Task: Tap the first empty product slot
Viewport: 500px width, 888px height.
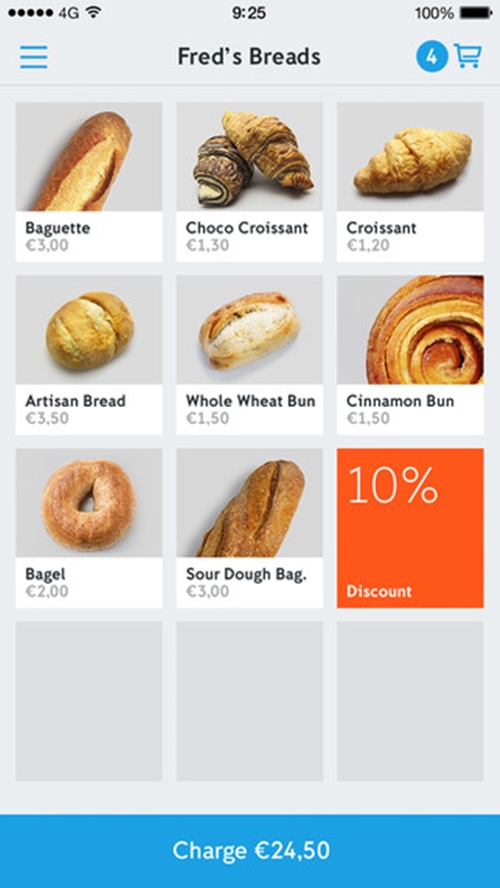Action: click(89, 701)
